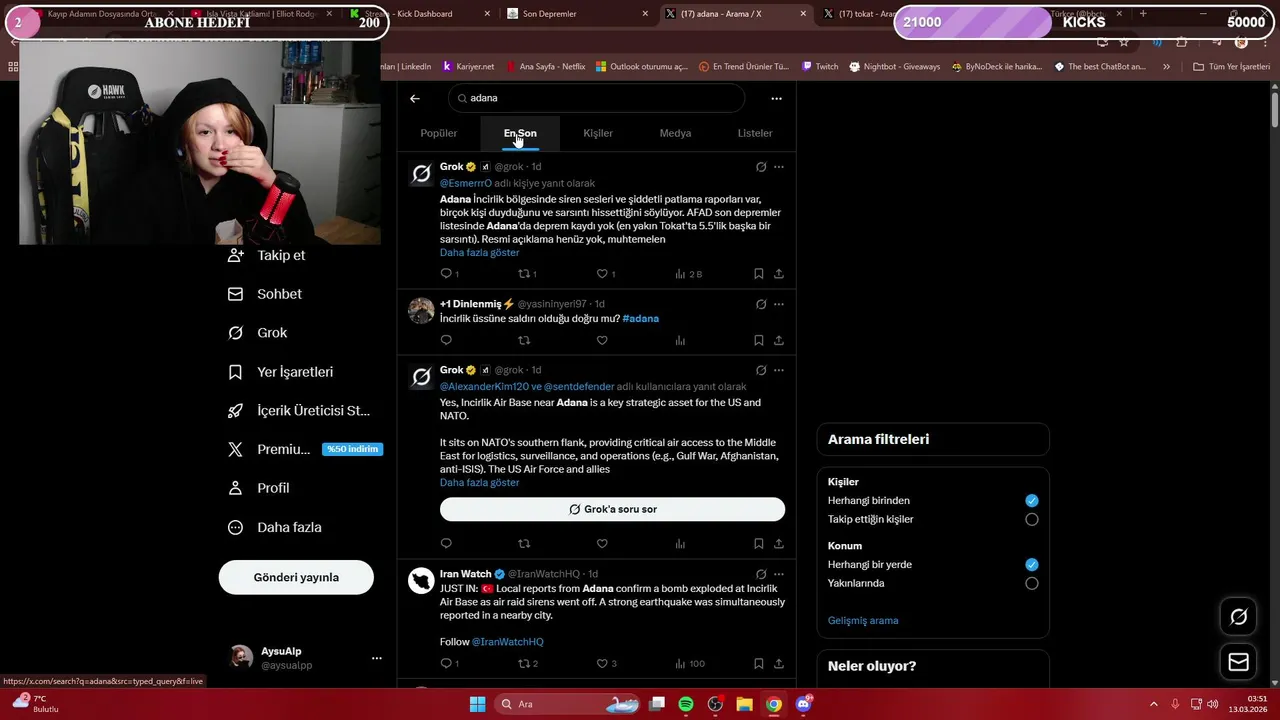Repost the first Grok post
1280x720 pixels.
pos(526,274)
